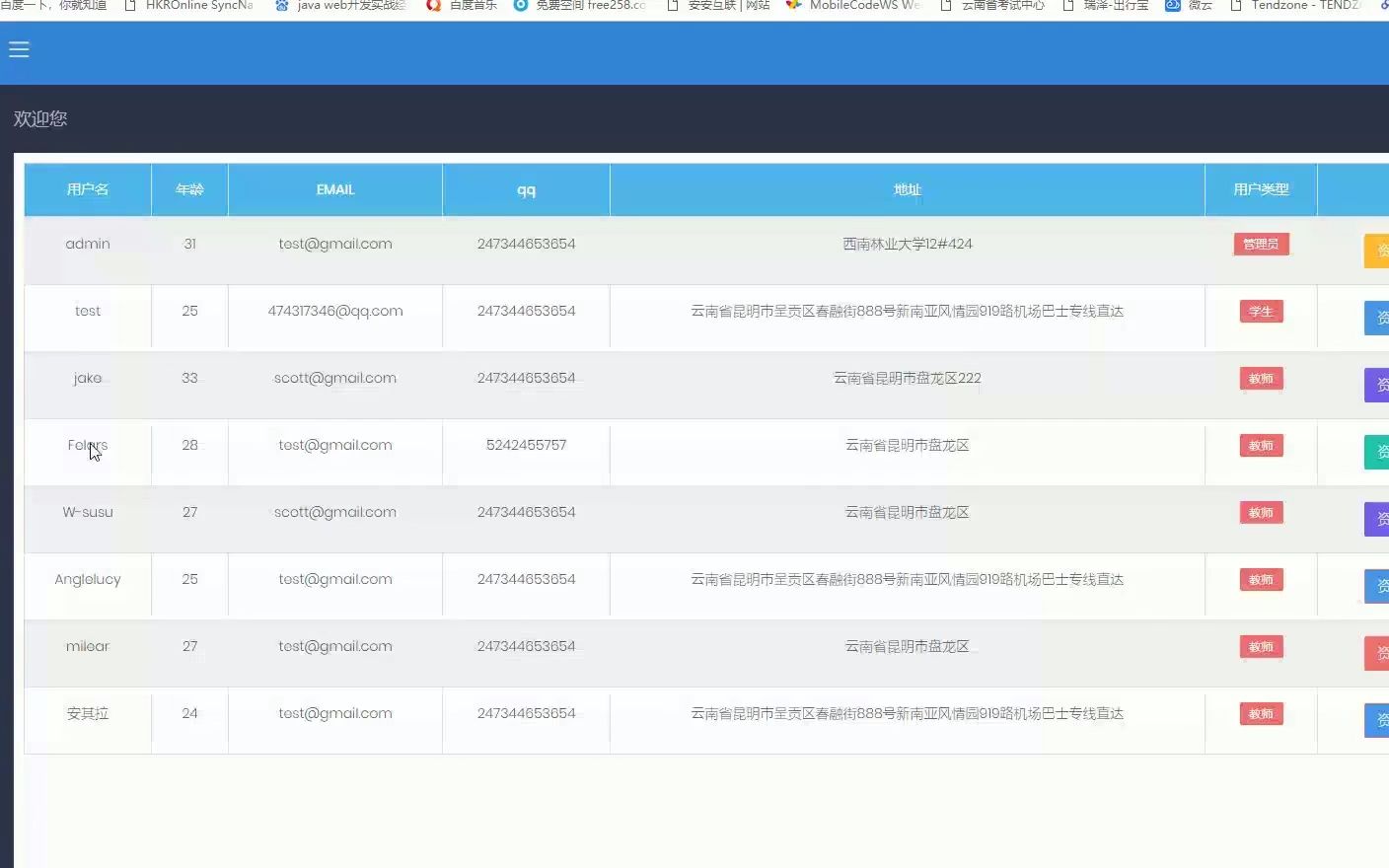1389x868 pixels.
Task: Click age 28 cell
Action: tap(189, 445)
